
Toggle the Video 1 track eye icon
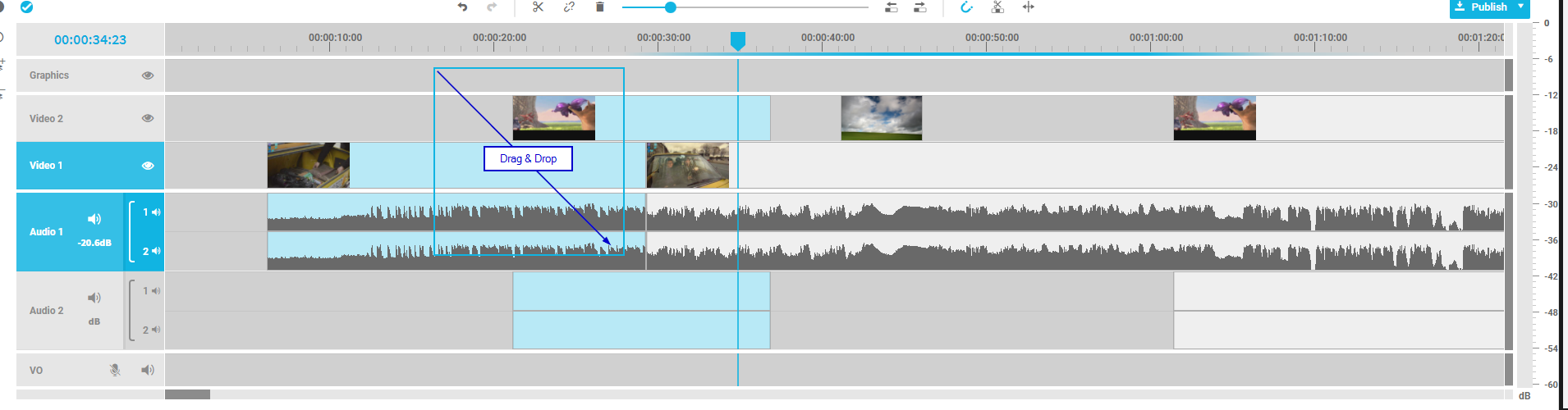[148, 166]
